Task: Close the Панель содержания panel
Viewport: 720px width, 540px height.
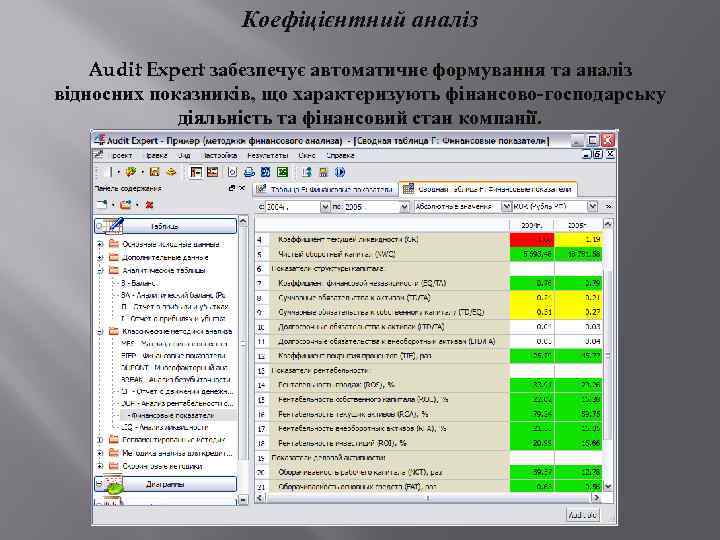Action: (x=242, y=188)
